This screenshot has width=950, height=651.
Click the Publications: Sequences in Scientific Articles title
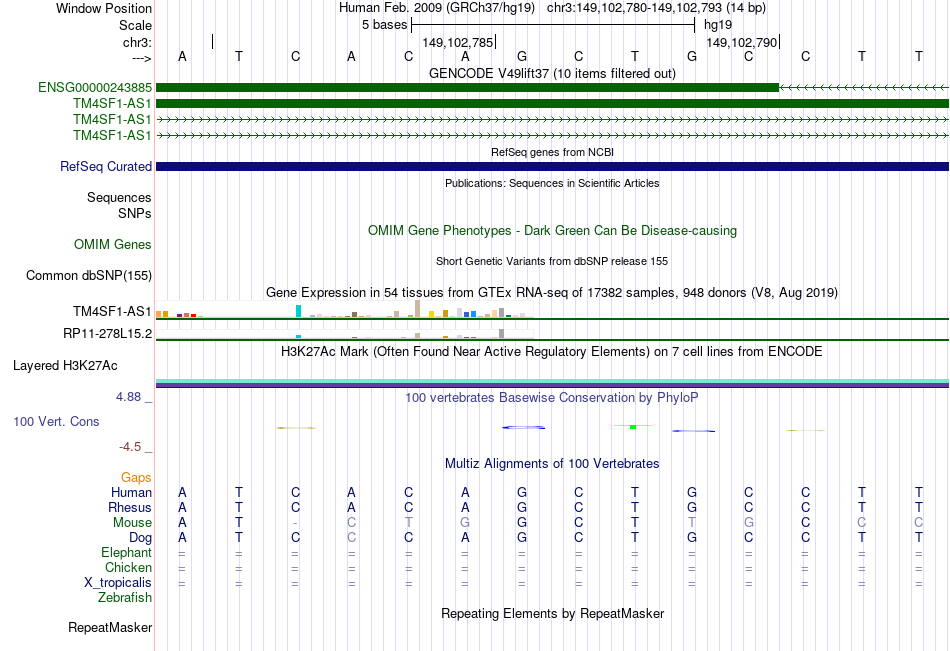pos(552,183)
